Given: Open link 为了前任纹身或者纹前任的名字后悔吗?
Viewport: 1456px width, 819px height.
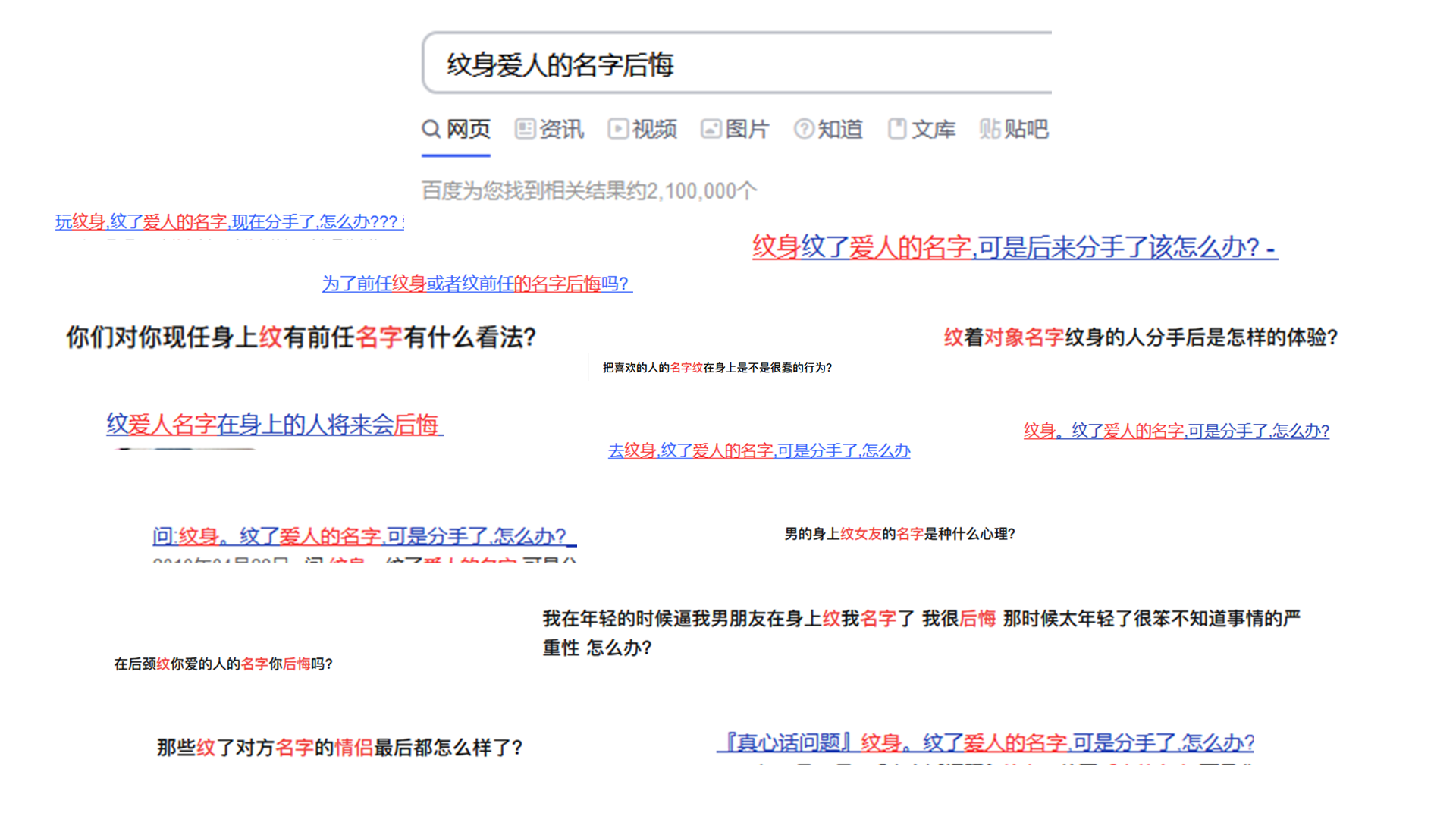Looking at the screenshot, I should click(476, 284).
